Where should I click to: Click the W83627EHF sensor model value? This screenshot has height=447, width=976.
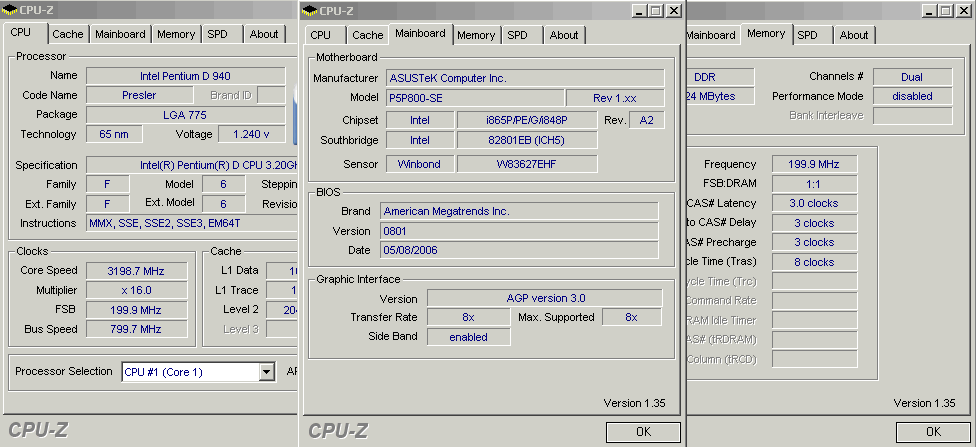(x=527, y=164)
